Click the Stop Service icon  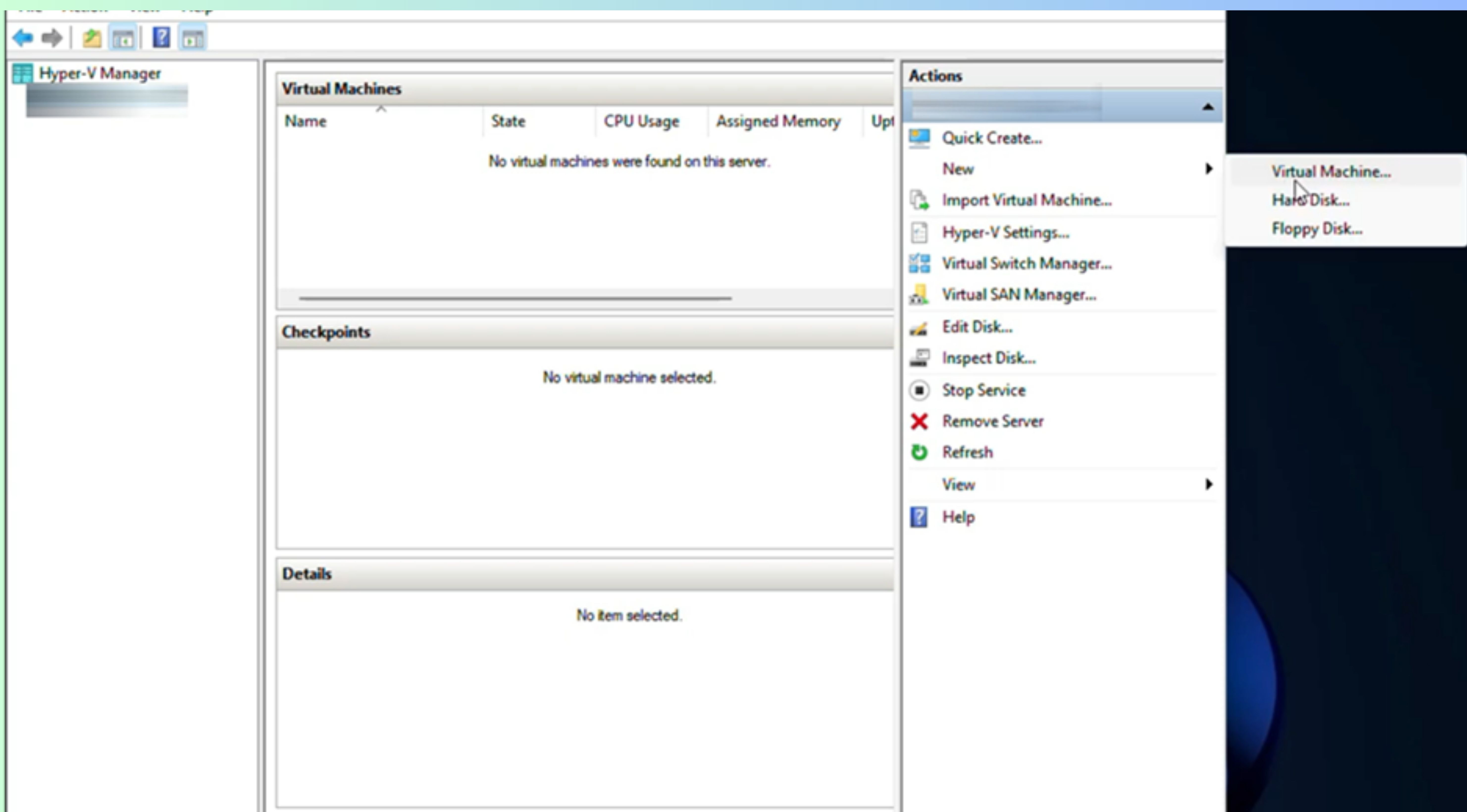(x=919, y=391)
